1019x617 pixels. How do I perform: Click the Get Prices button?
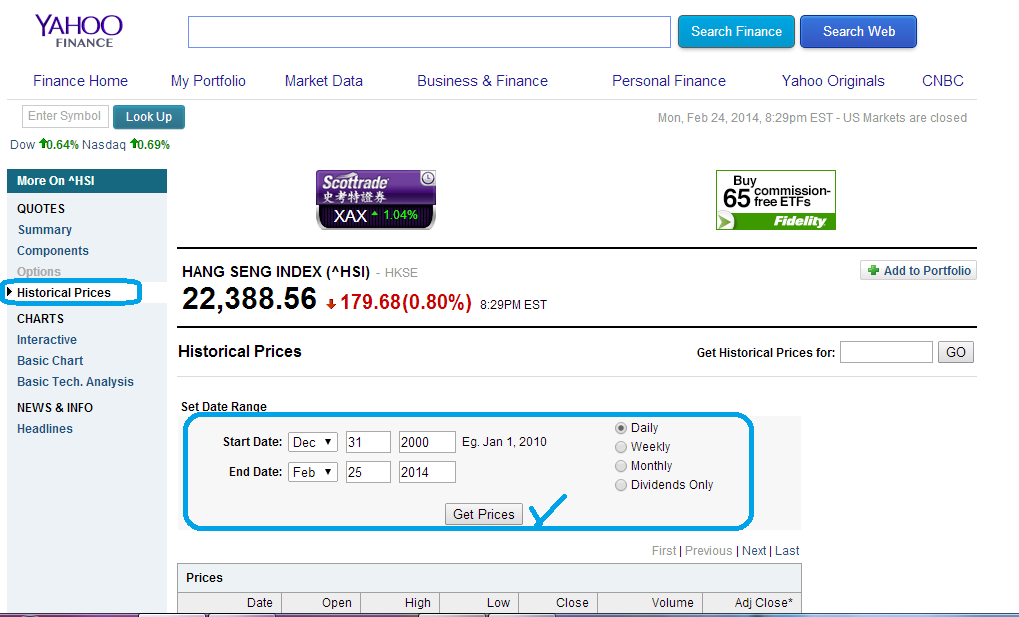[x=484, y=514]
